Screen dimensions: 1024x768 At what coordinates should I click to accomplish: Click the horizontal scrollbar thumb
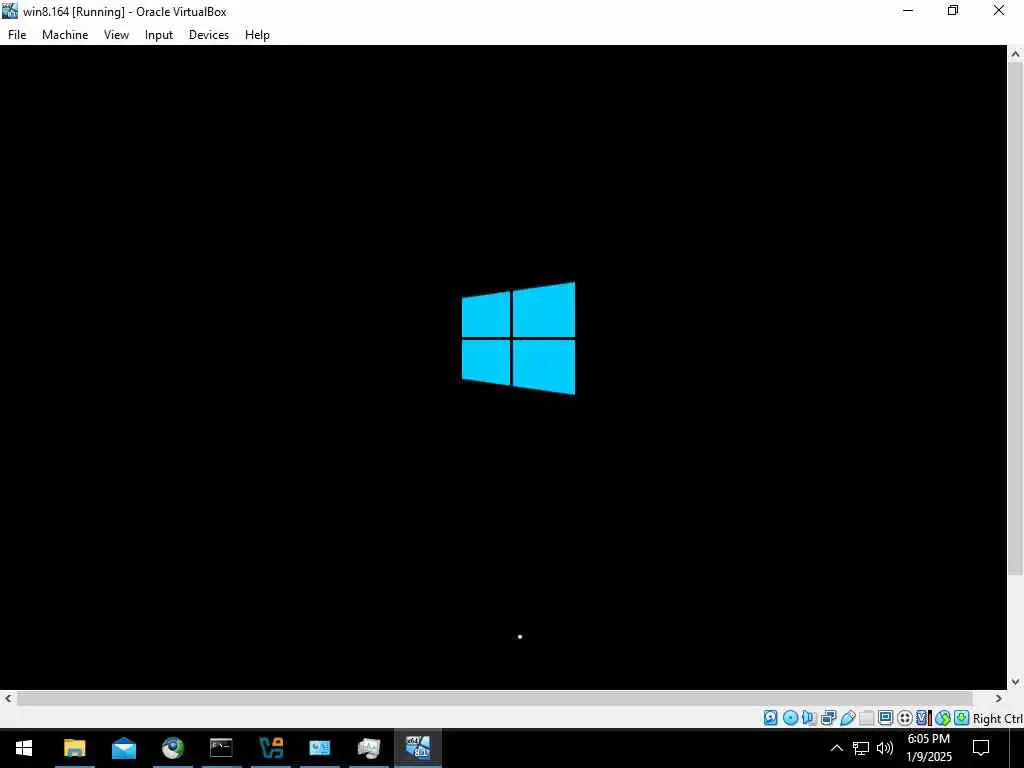[x=494, y=698]
